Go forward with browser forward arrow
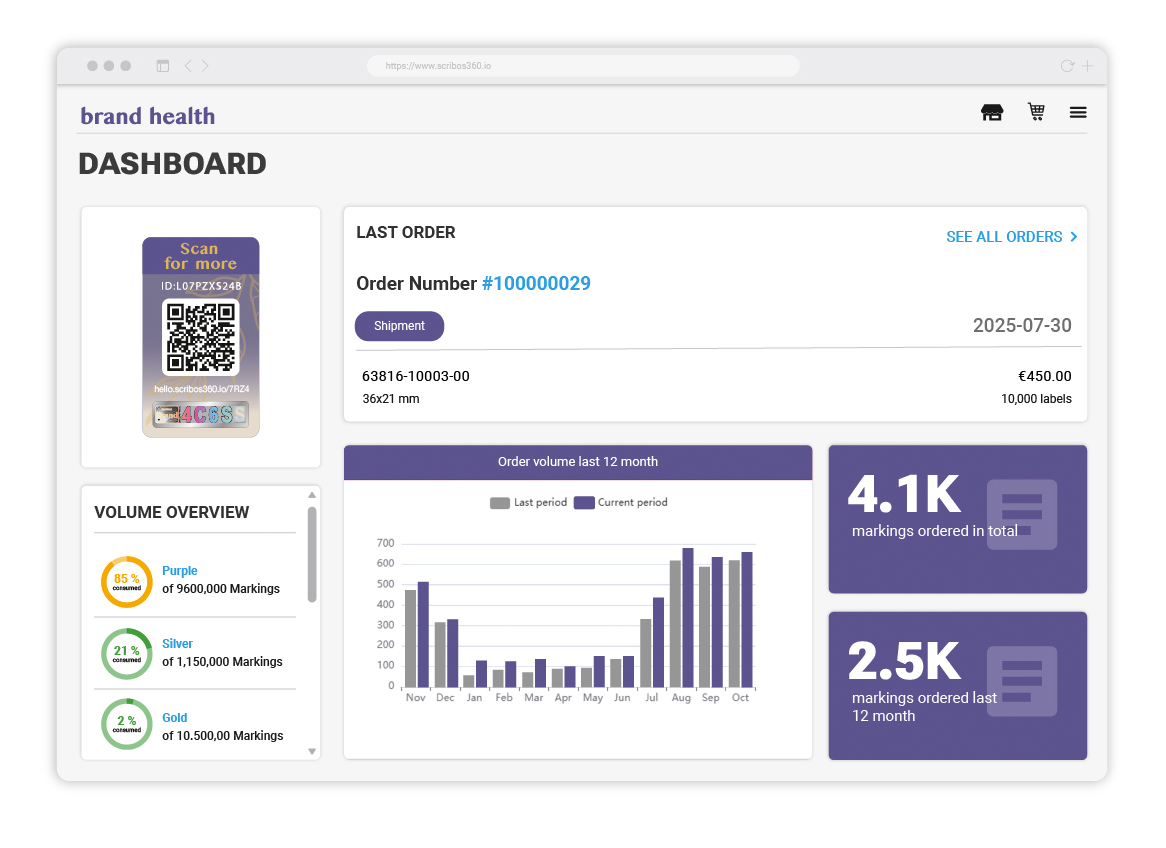Image resolution: width=1166 pixels, height=848 pixels. click(205, 66)
